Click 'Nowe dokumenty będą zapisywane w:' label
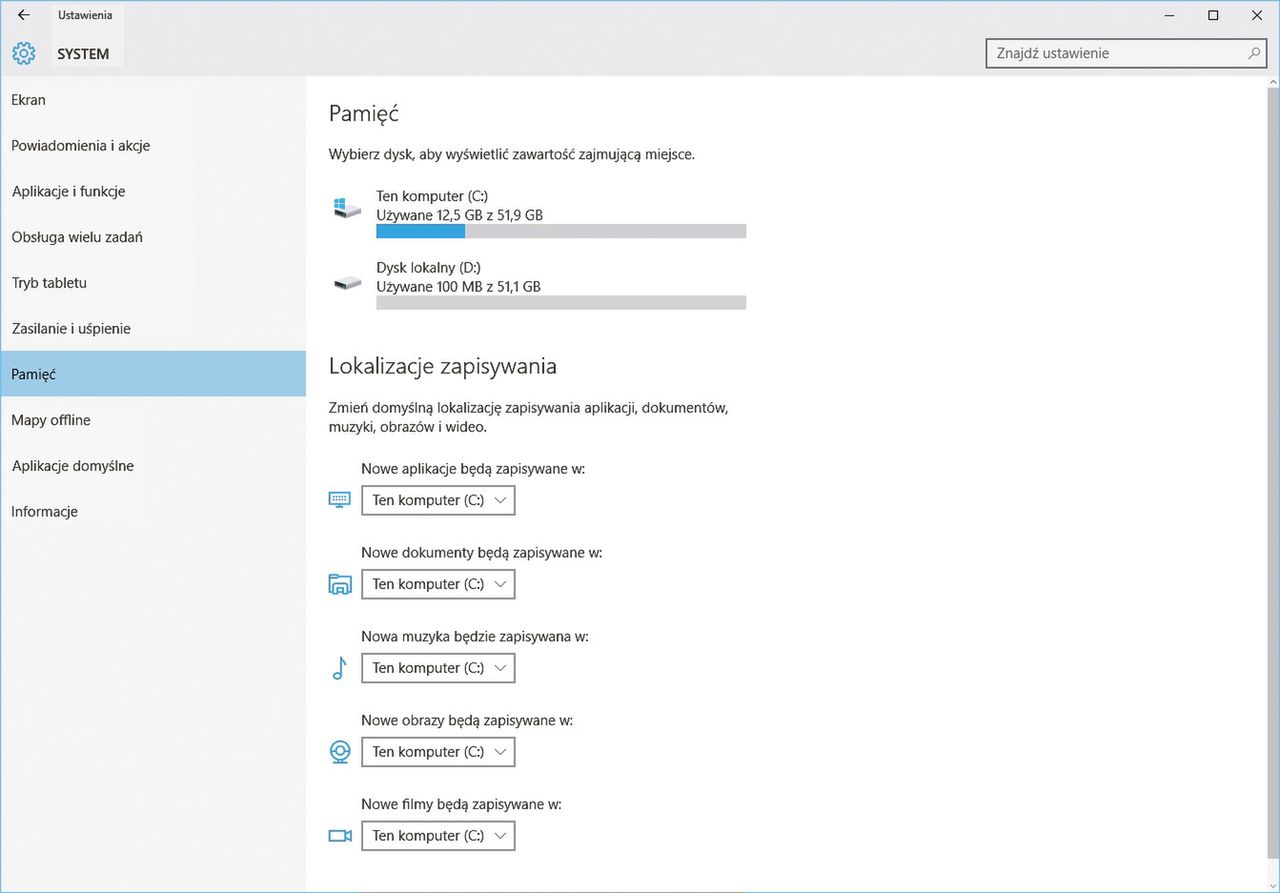This screenshot has height=893, width=1280. coord(482,552)
